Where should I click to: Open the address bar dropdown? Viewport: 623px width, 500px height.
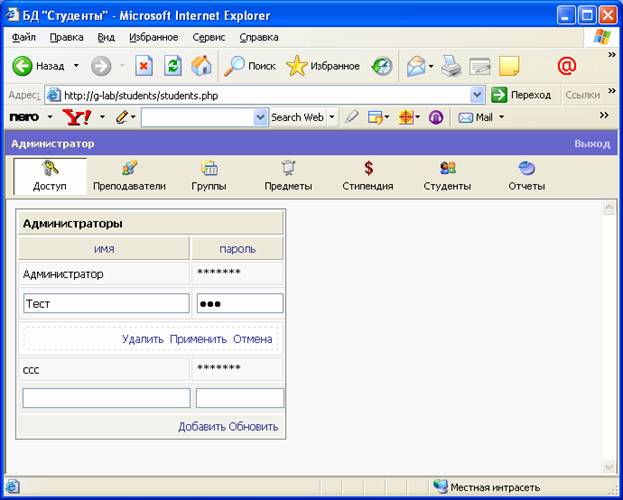coord(477,95)
